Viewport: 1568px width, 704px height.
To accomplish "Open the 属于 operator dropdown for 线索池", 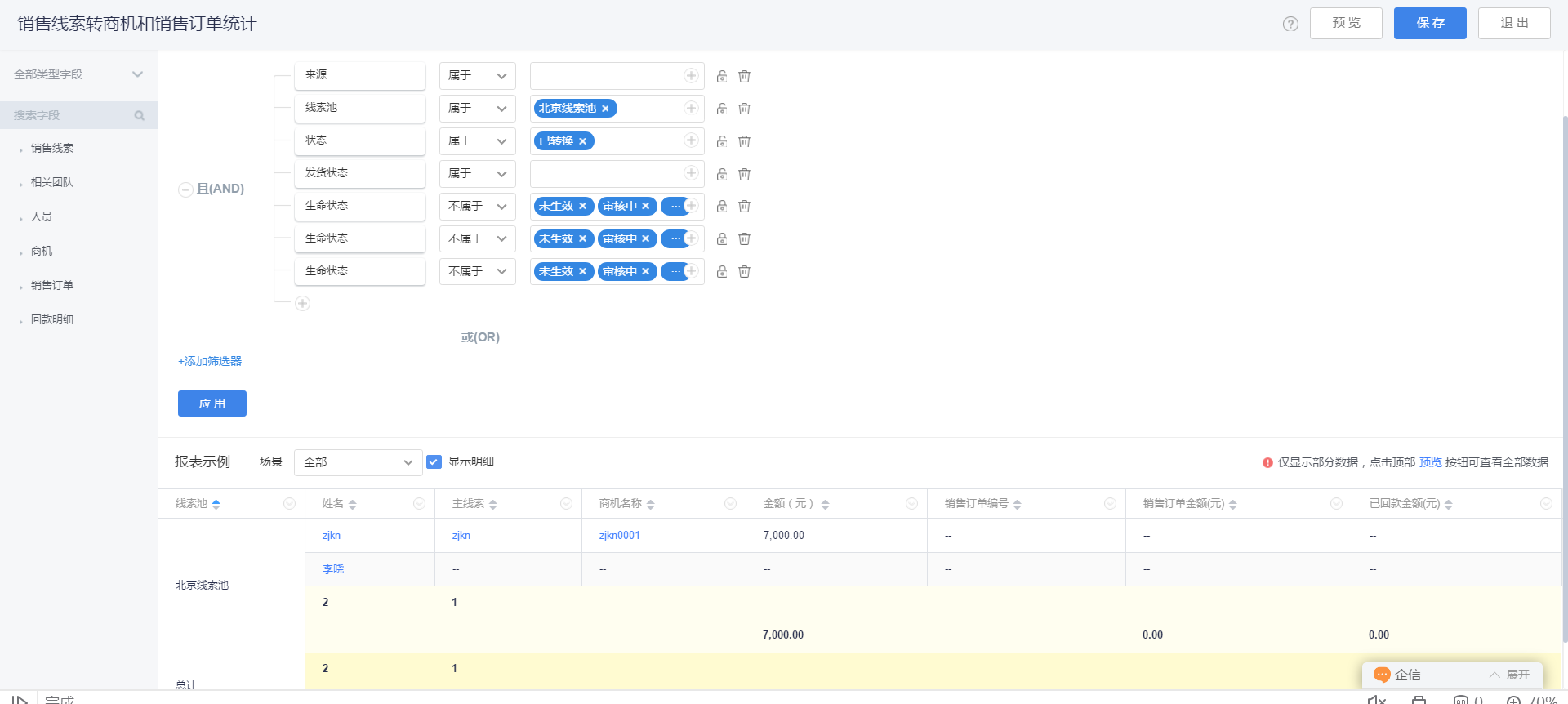I will point(477,108).
